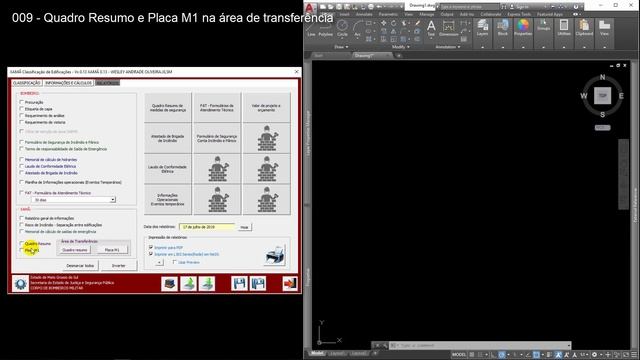Open the Manage ribbon tab
Image resolution: width=640 pixels, height=360 pixels.
click(427, 14)
